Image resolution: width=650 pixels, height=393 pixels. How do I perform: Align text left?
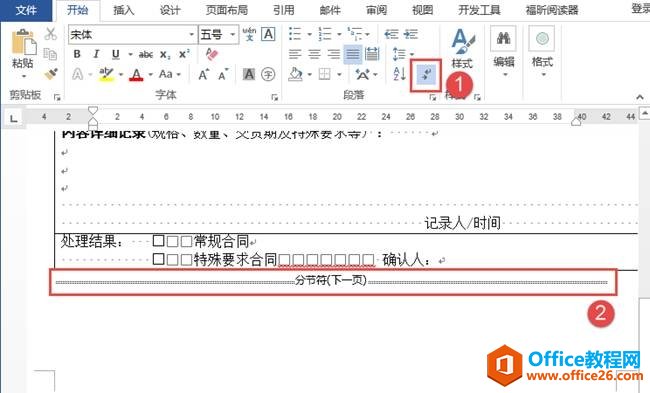click(x=295, y=54)
